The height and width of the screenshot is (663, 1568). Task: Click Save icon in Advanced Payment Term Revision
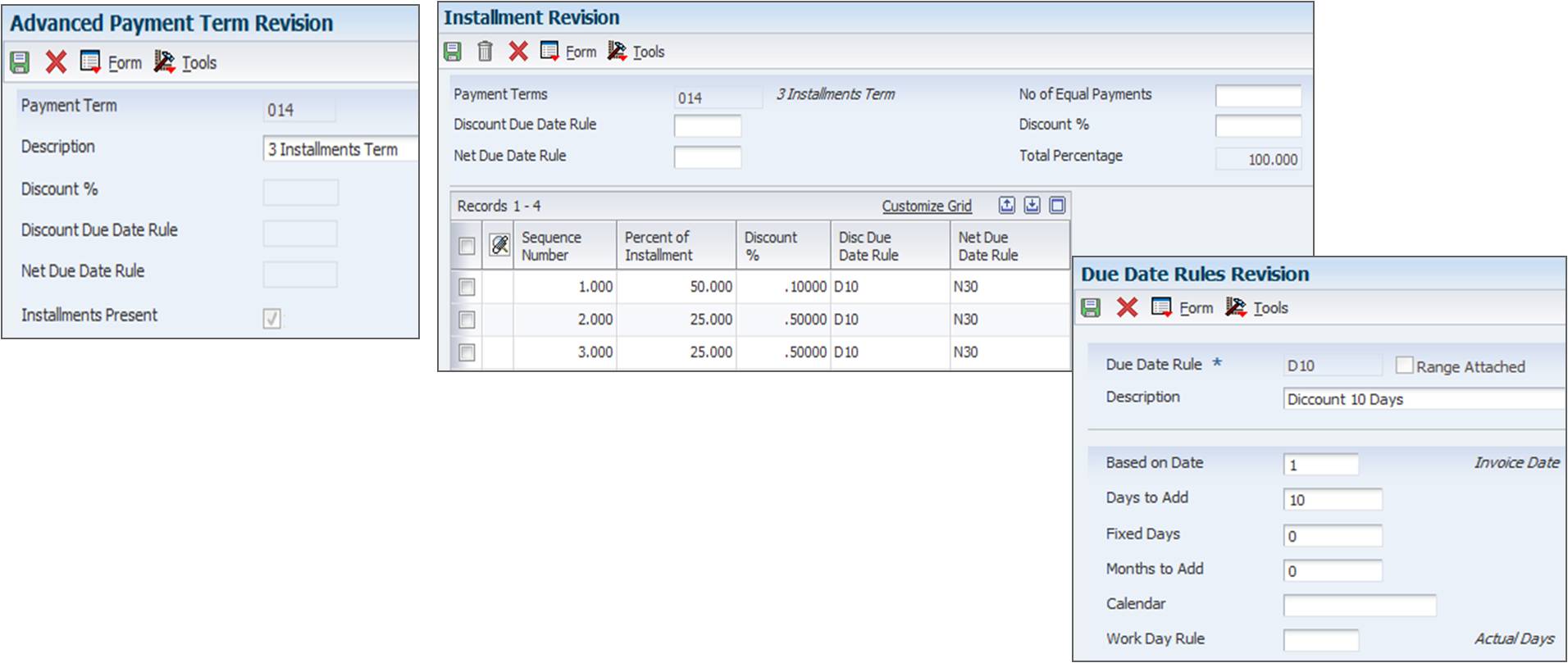point(20,62)
